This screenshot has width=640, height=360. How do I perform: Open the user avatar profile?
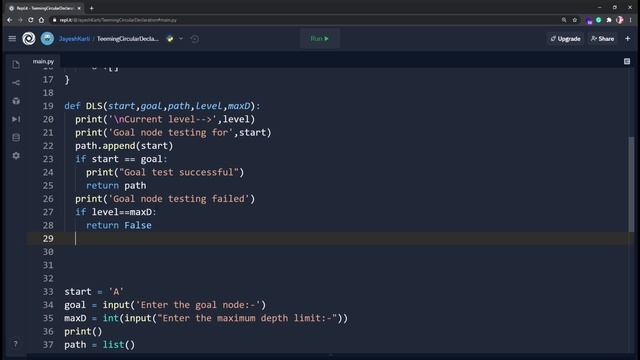[47, 39]
